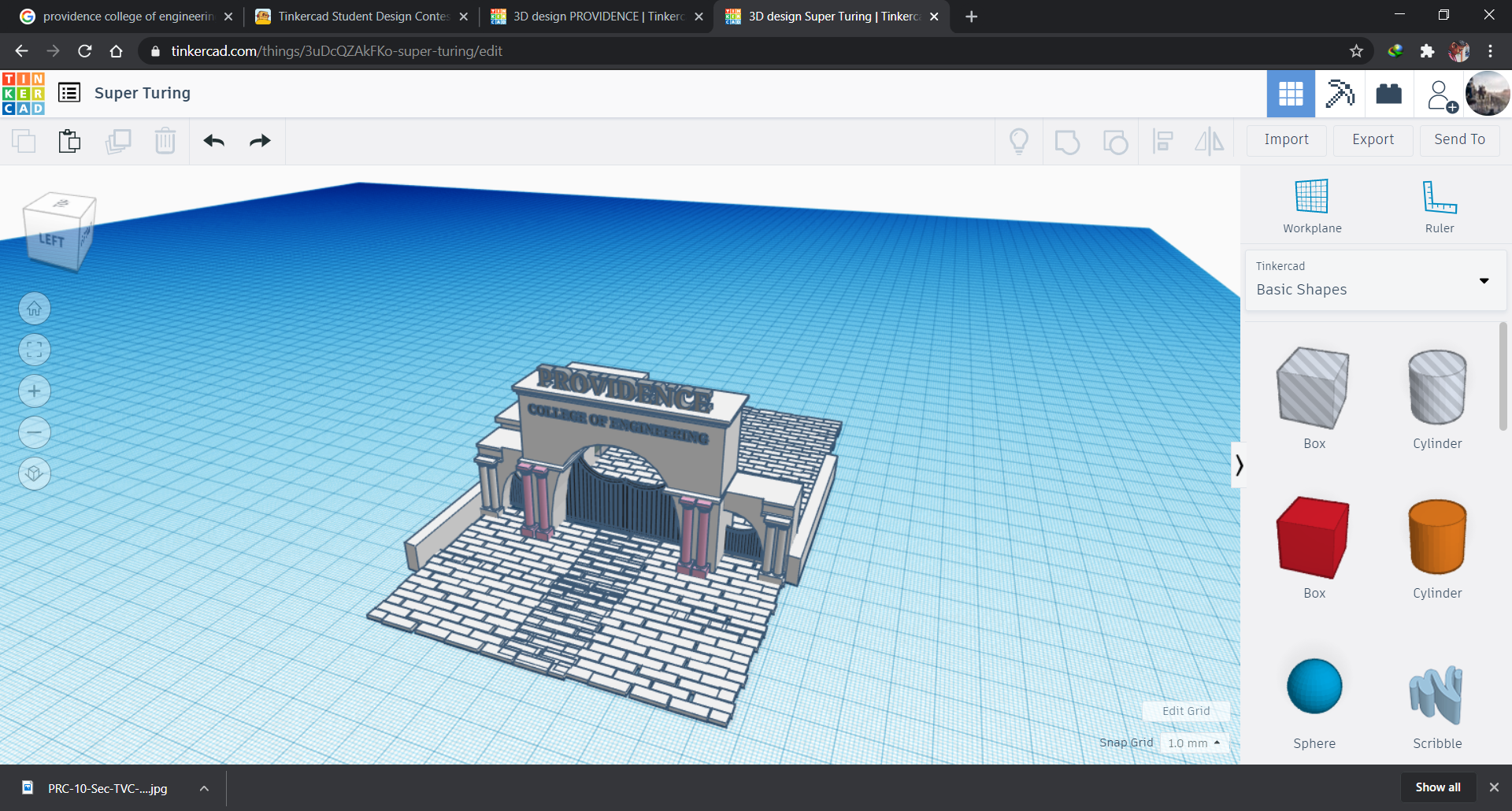Click the Fit all in view button

(x=35, y=350)
